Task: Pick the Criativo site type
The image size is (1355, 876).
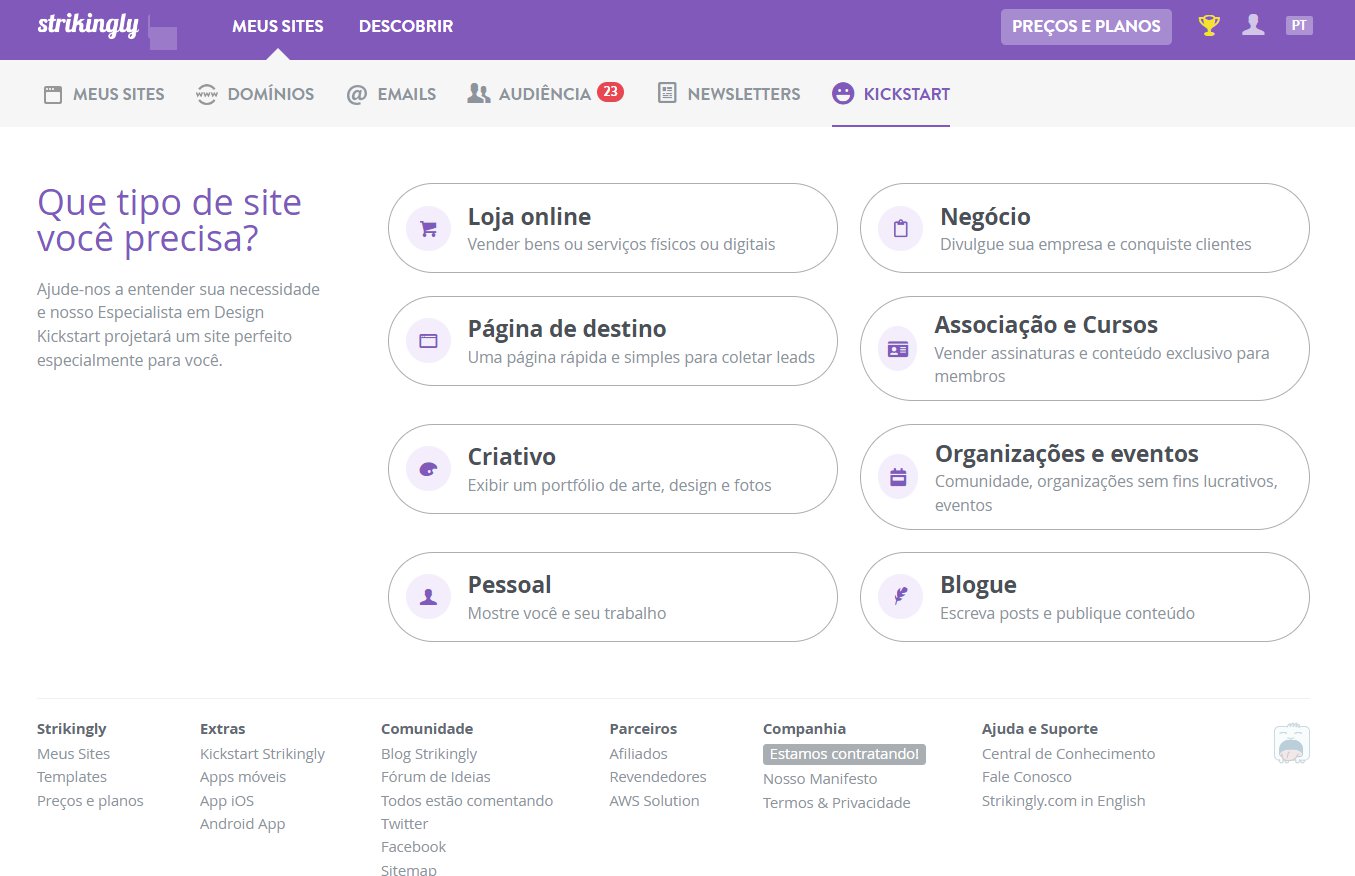Action: click(x=612, y=469)
